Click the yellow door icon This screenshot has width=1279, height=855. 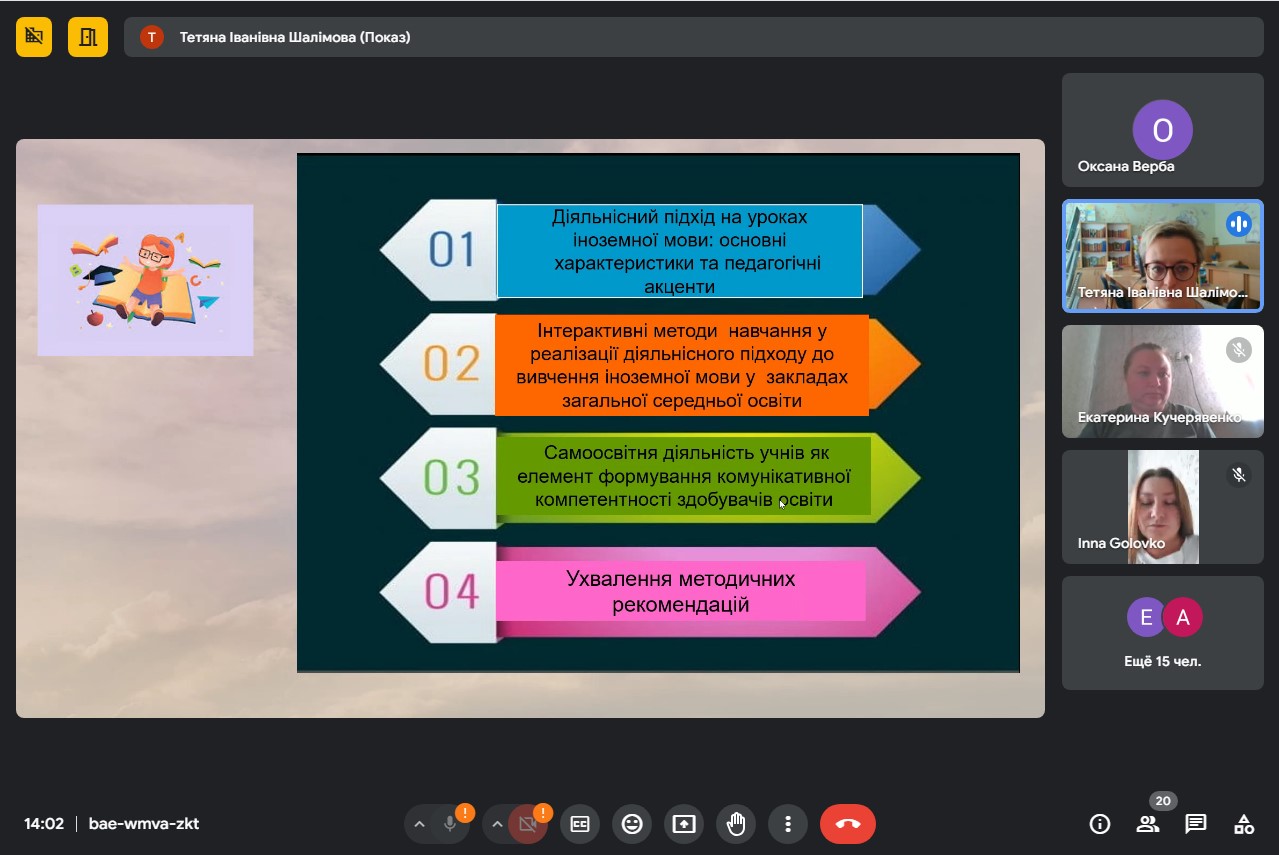point(88,37)
